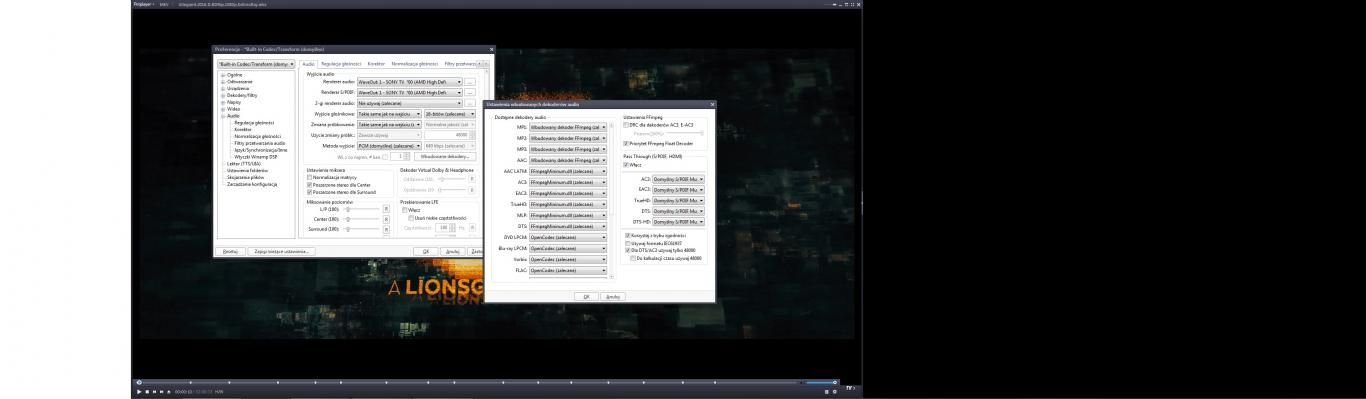Click OK in the Preferences window
Viewport: 1366px width, 399px height.
pos(426,251)
